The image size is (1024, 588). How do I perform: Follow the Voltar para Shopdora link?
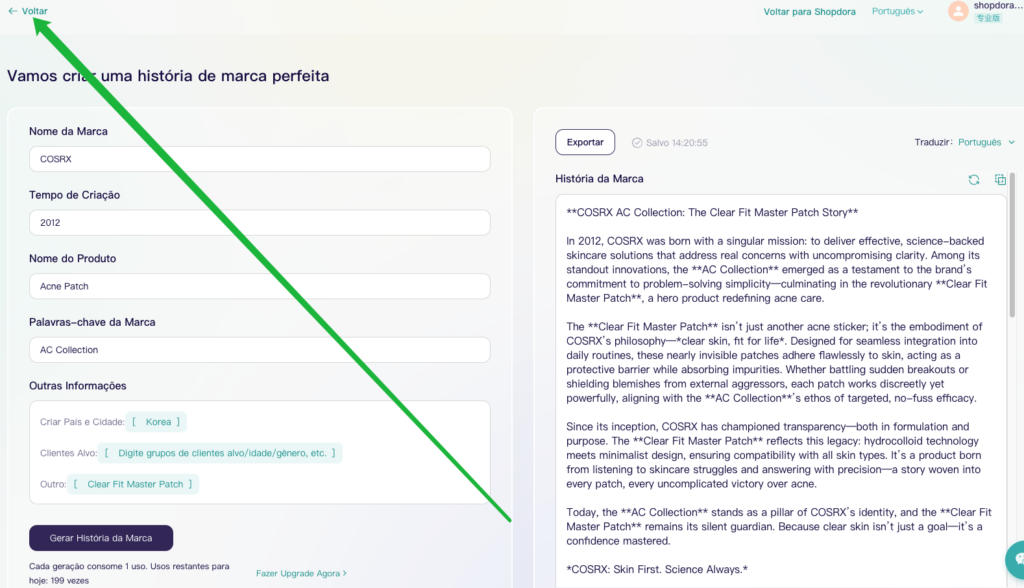[x=809, y=12]
